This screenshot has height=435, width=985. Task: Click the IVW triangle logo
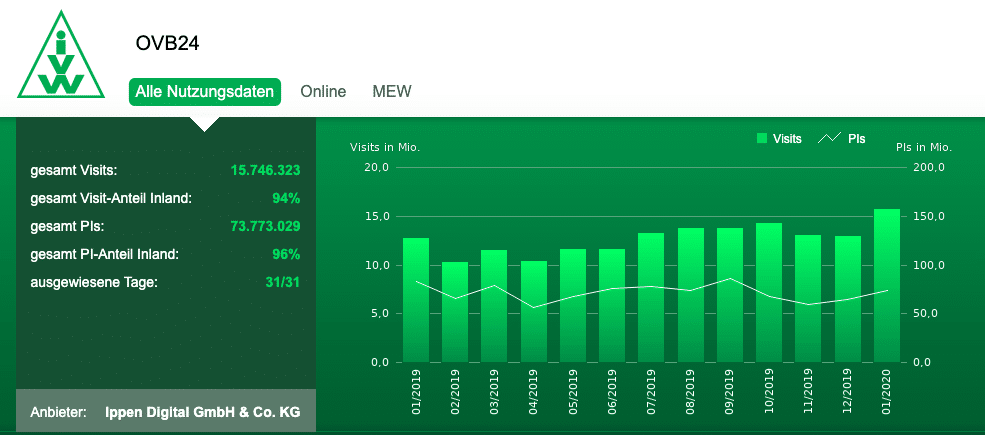pos(61,55)
